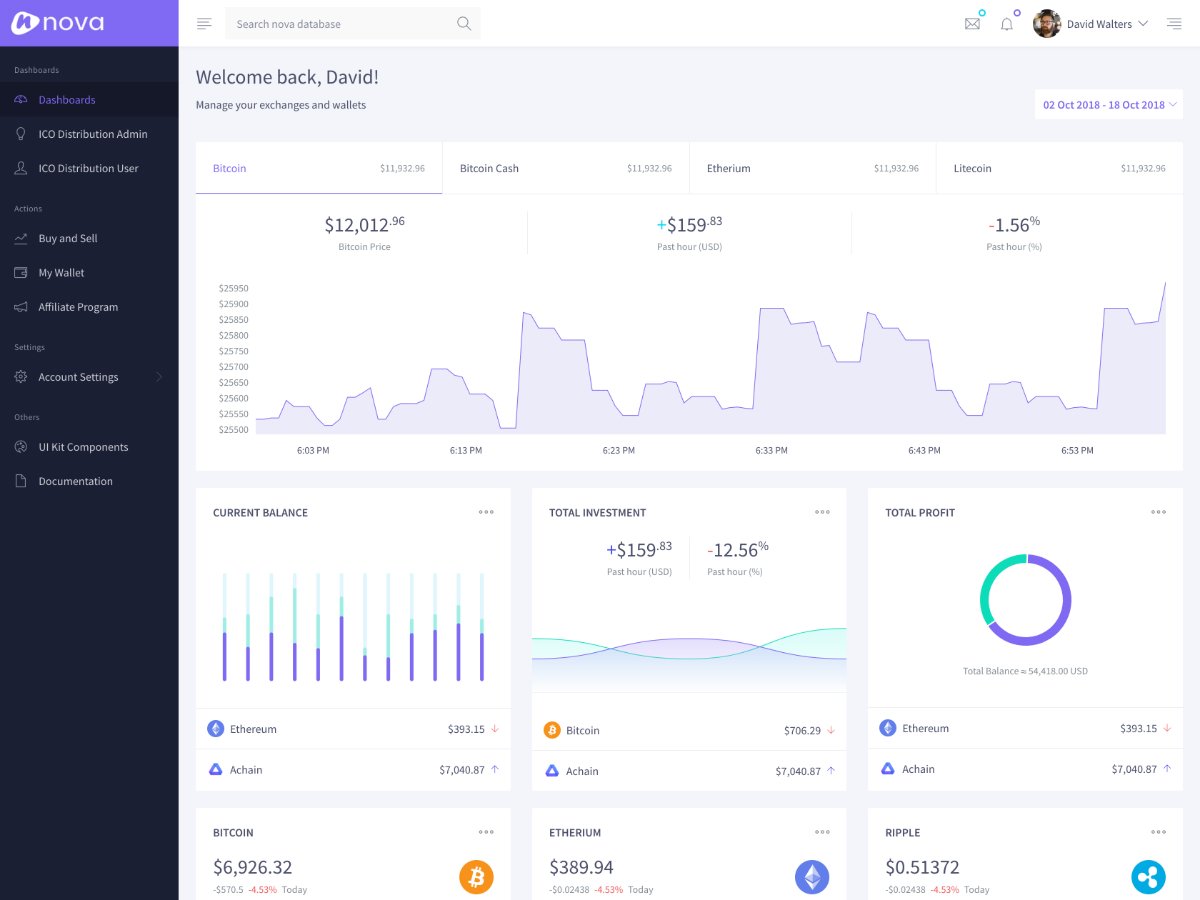Click the orange Bitcoin coin icon
The image size is (1200, 900).
pyautogui.click(x=477, y=877)
